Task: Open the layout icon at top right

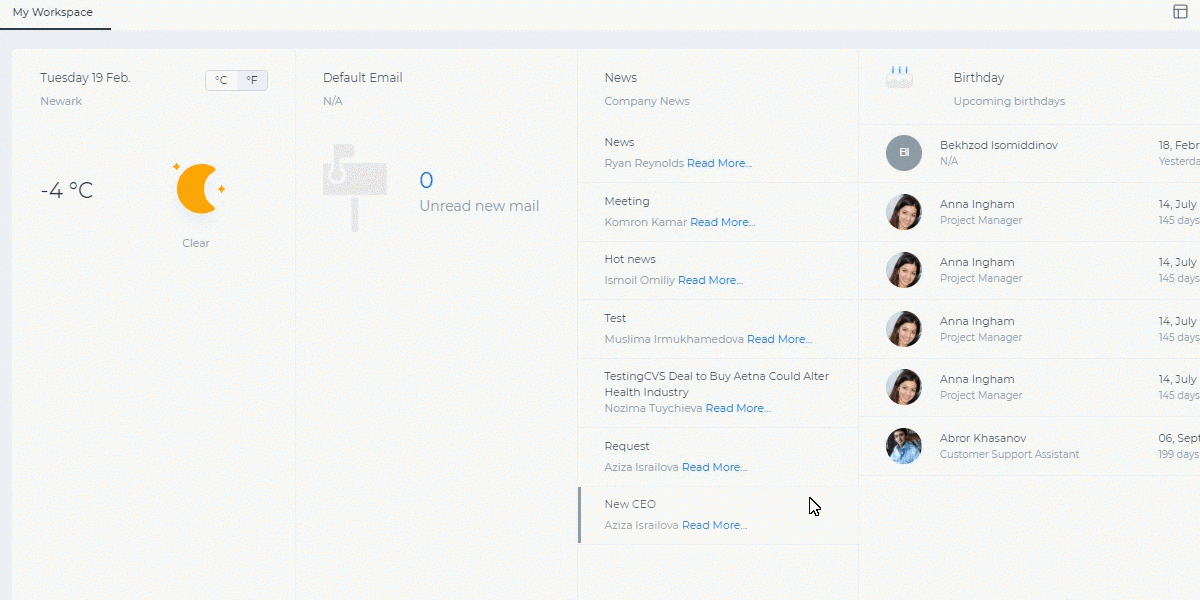Action: click(1179, 12)
